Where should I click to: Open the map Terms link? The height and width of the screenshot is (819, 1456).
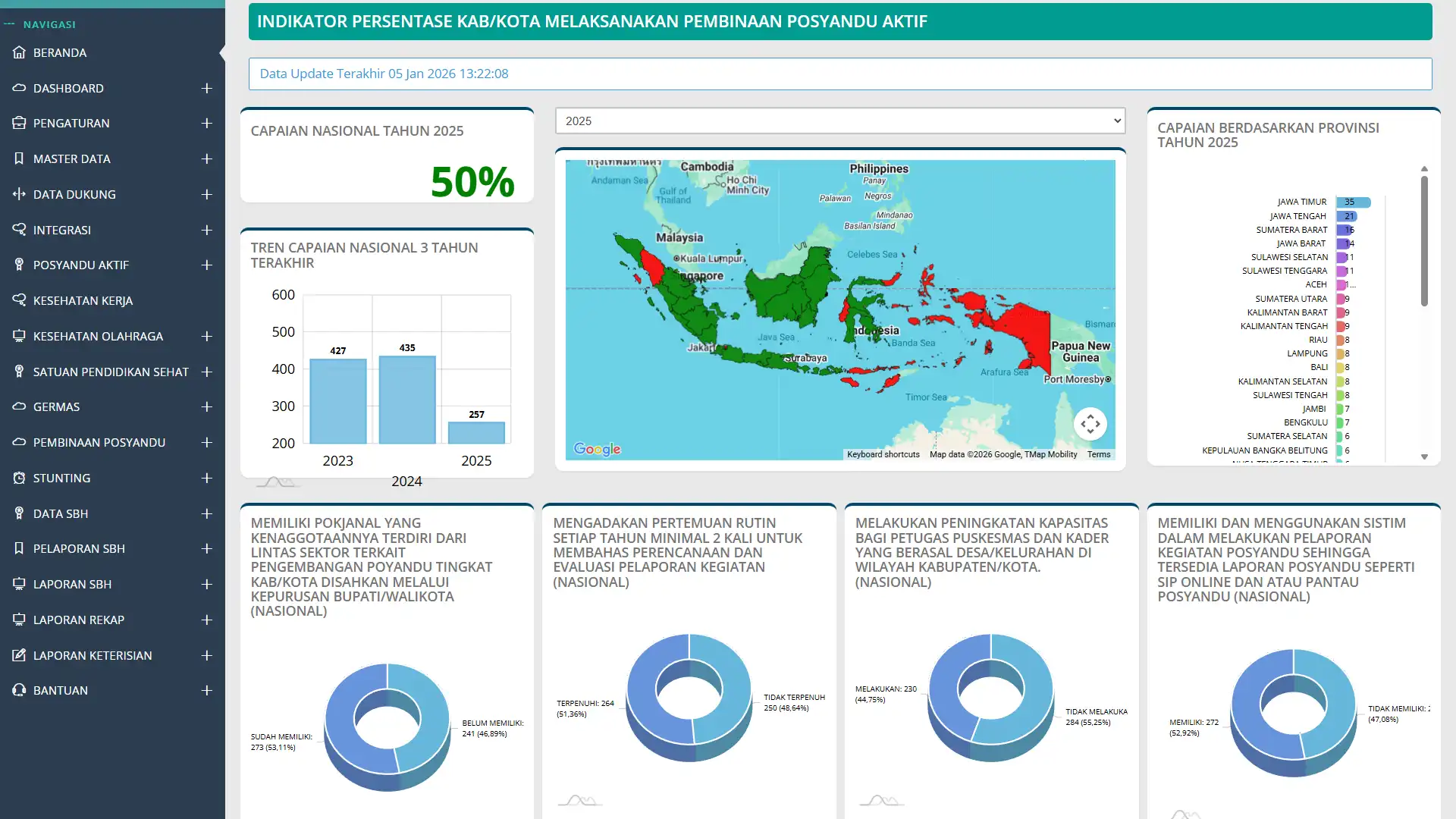pyautogui.click(x=1098, y=454)
